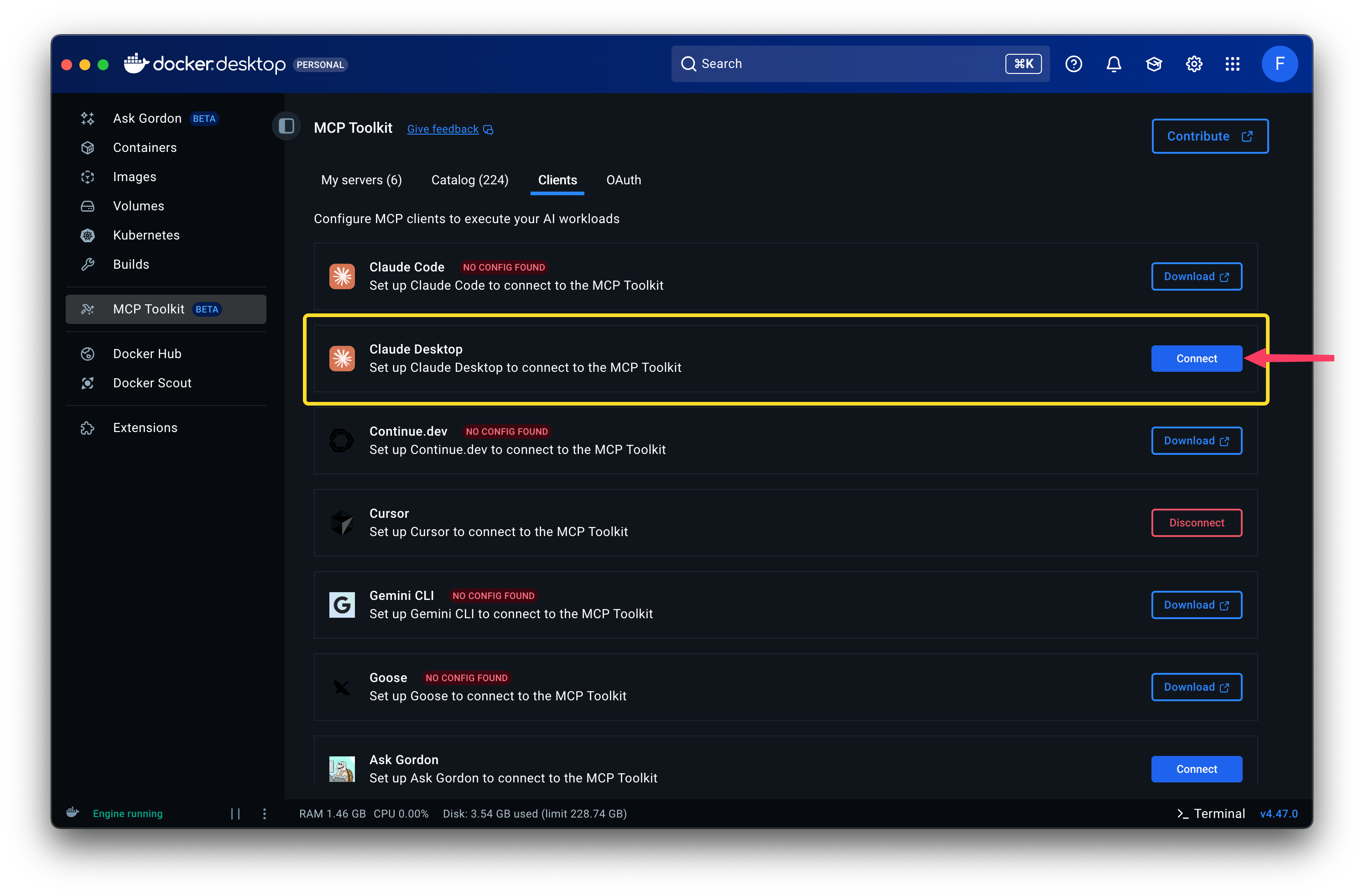Open the Learning center graduation cap icon

(x=1154, y=63)
